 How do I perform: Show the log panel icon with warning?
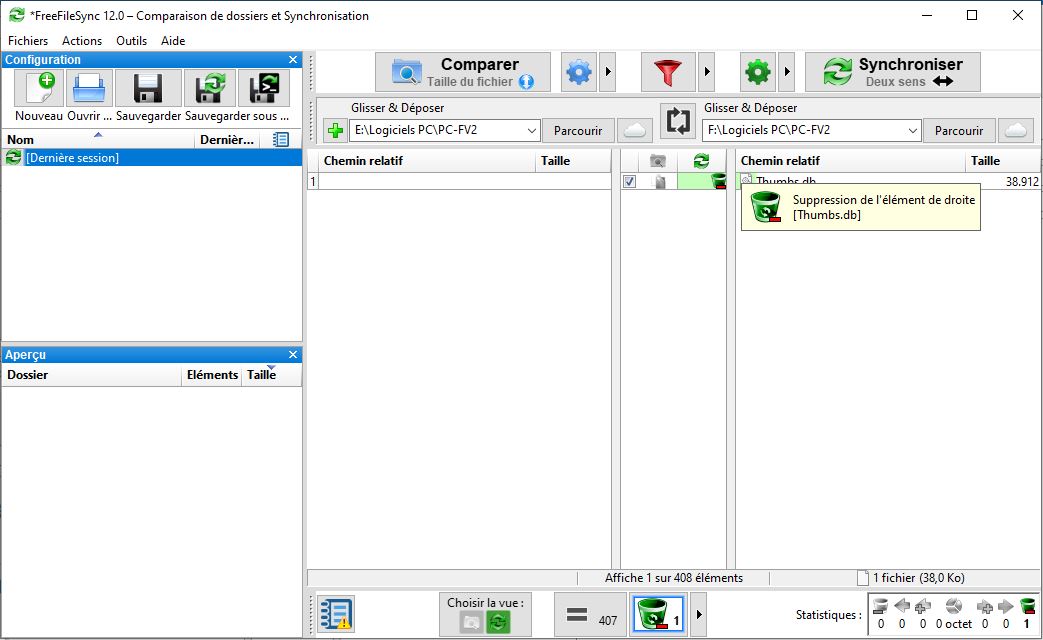336,613
